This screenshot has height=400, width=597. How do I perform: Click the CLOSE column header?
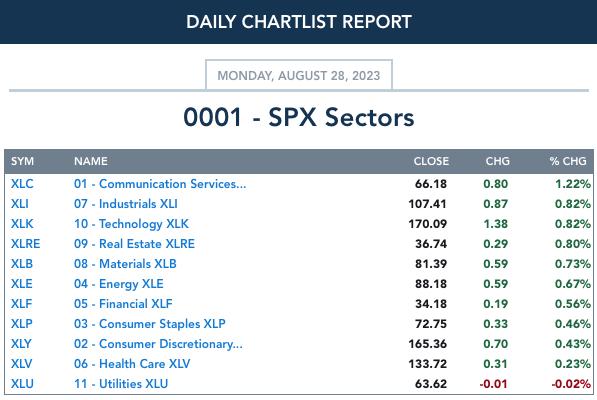(x=431, y=161)
